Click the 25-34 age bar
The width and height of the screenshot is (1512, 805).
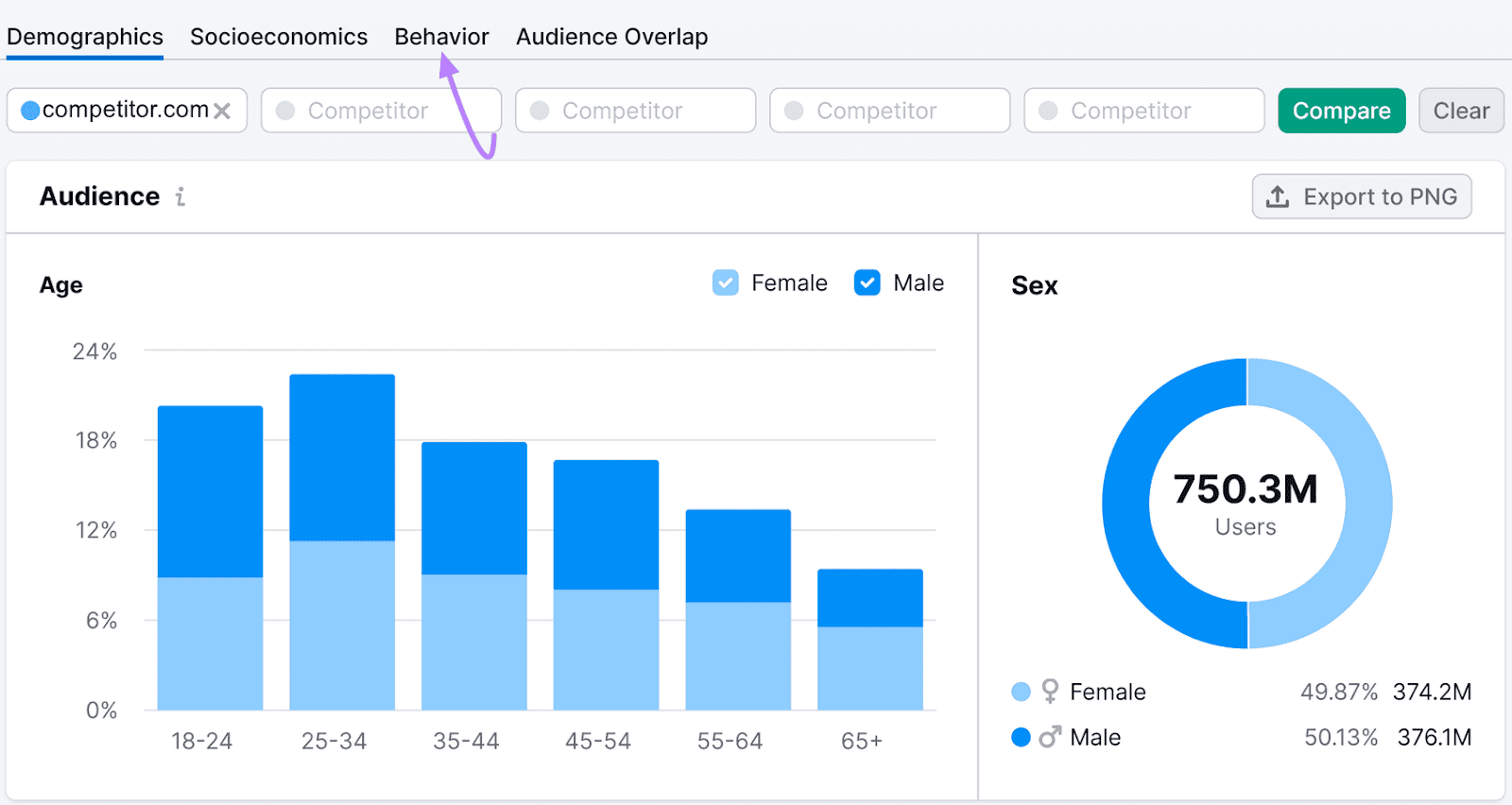342,541
